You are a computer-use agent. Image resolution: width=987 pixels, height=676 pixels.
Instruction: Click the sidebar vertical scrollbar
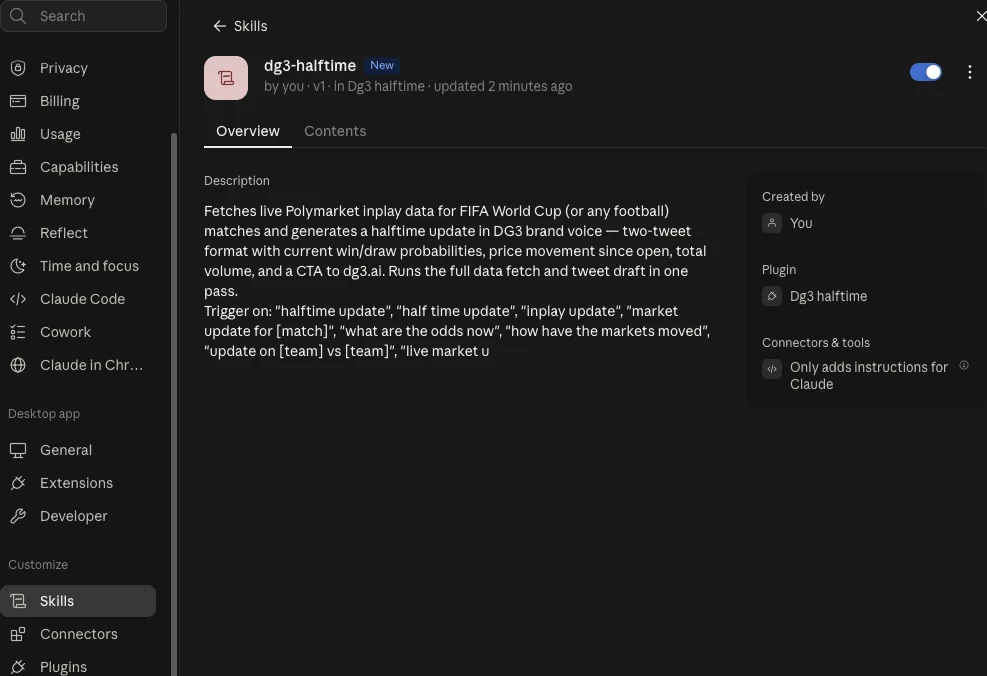pos(174,403)
